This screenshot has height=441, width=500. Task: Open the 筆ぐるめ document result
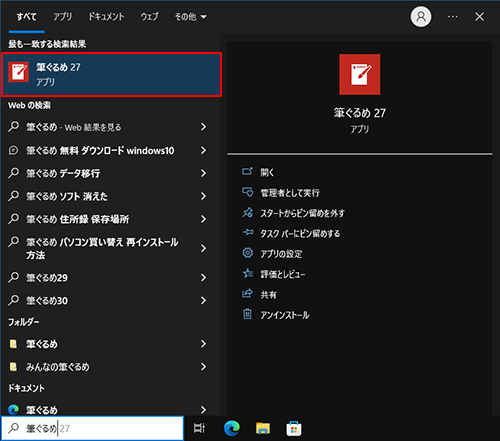(x=42, y=410)
